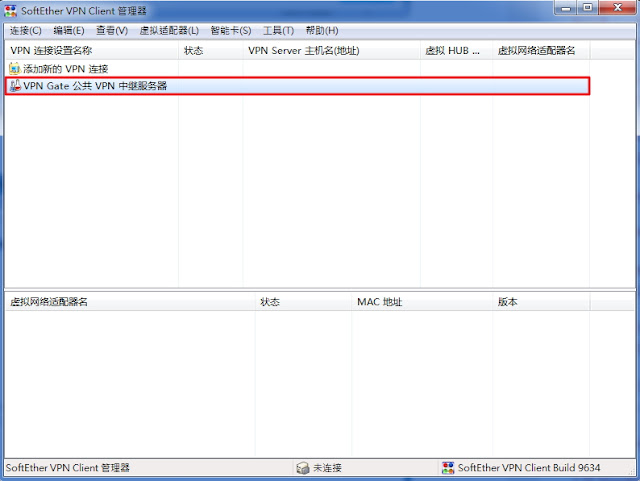Sort by 版本 column header
Viewport: 640px width, 481px height.
(541, 302)
